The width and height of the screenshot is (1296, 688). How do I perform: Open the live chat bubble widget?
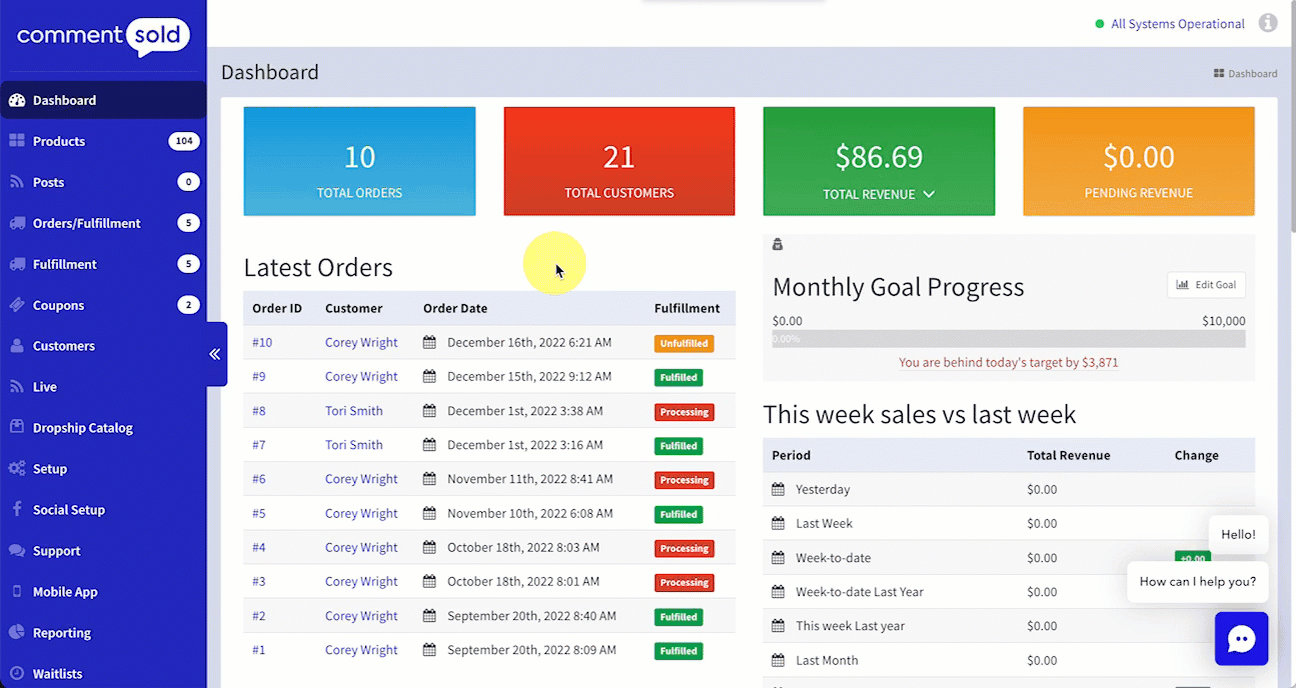(x=1241, y=639)
